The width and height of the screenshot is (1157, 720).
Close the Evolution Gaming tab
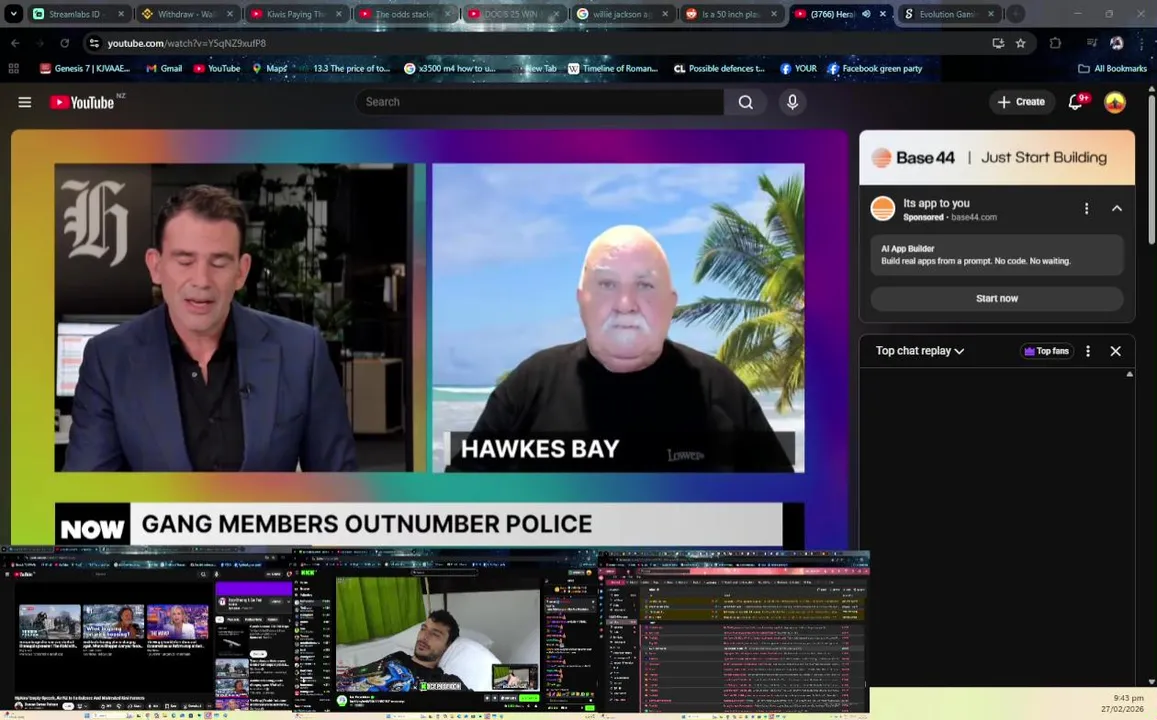(x=991, y=14)
